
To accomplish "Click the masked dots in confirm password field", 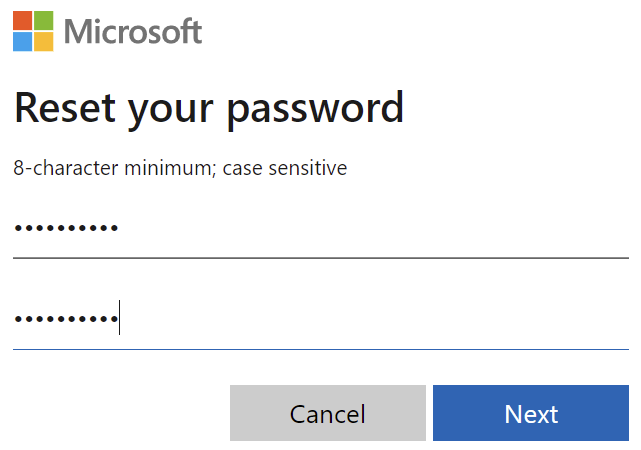I will (x=66, y=319).
